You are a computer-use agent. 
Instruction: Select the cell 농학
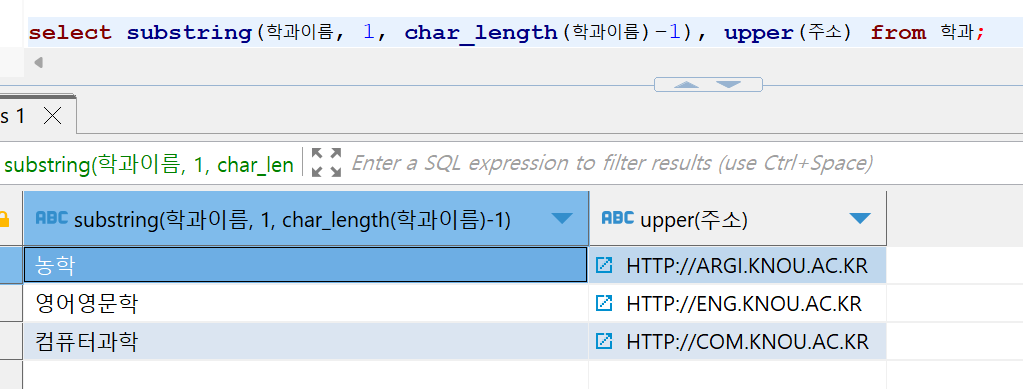pos(305,265)
